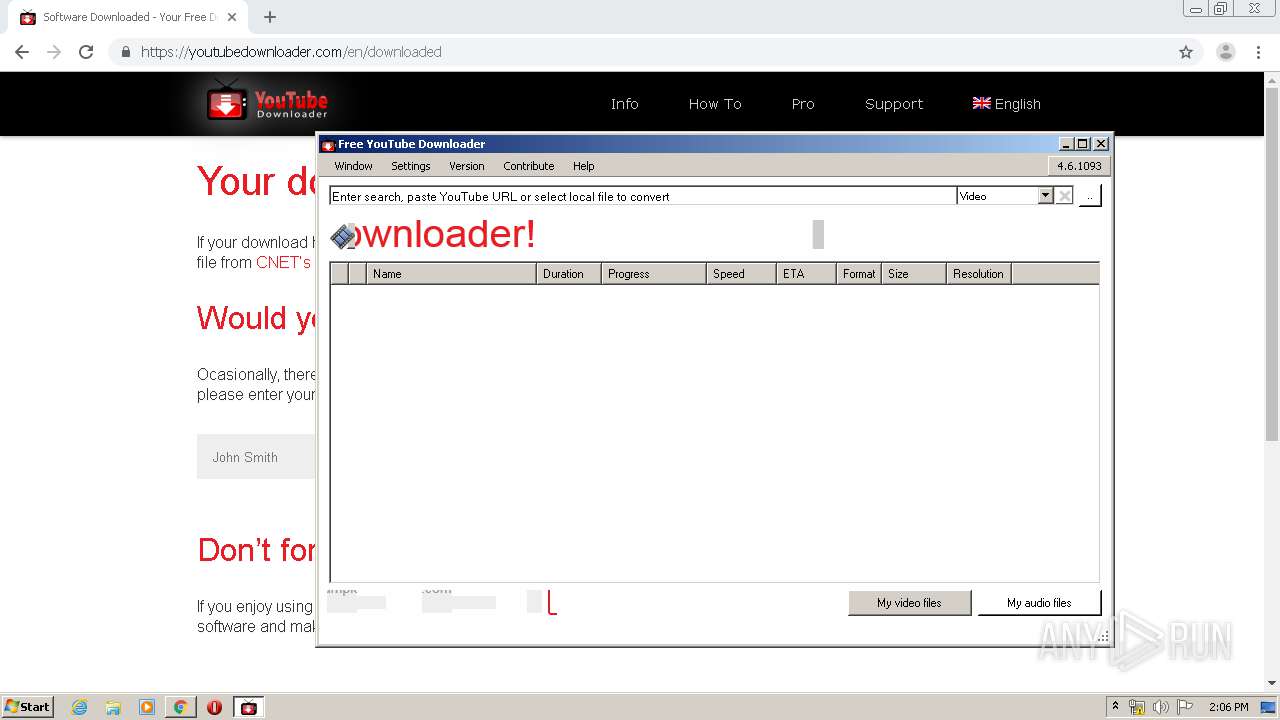The height and width of the screenshot is (720, 1280).
Task: Open My video files
Action: point(909,603)
